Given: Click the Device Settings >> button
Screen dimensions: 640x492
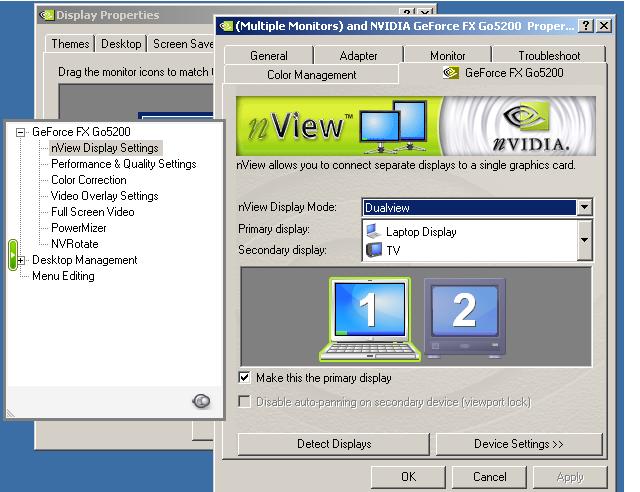Looking at the screenshot, I should [519, 444].
